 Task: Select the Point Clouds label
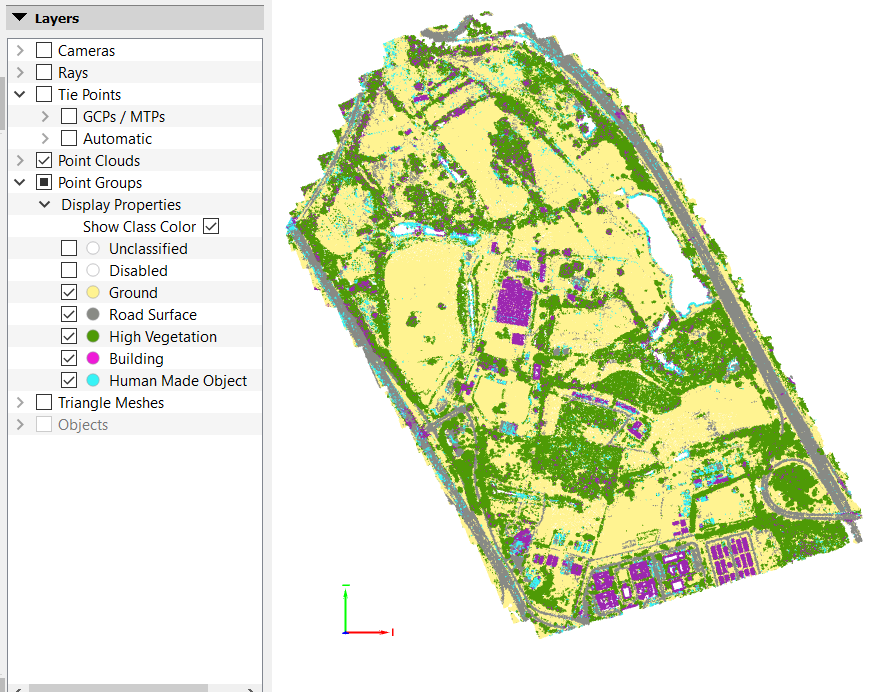[x=99, y=161]
